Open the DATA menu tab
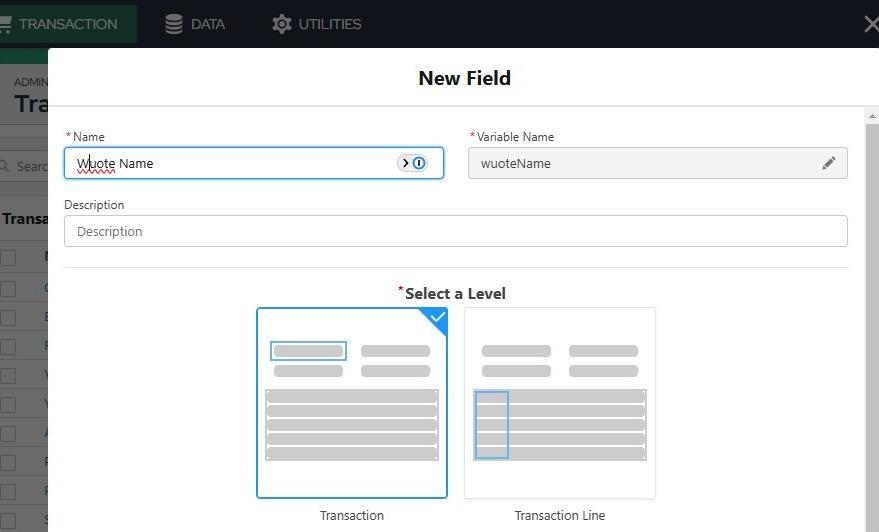 [195, 24]
